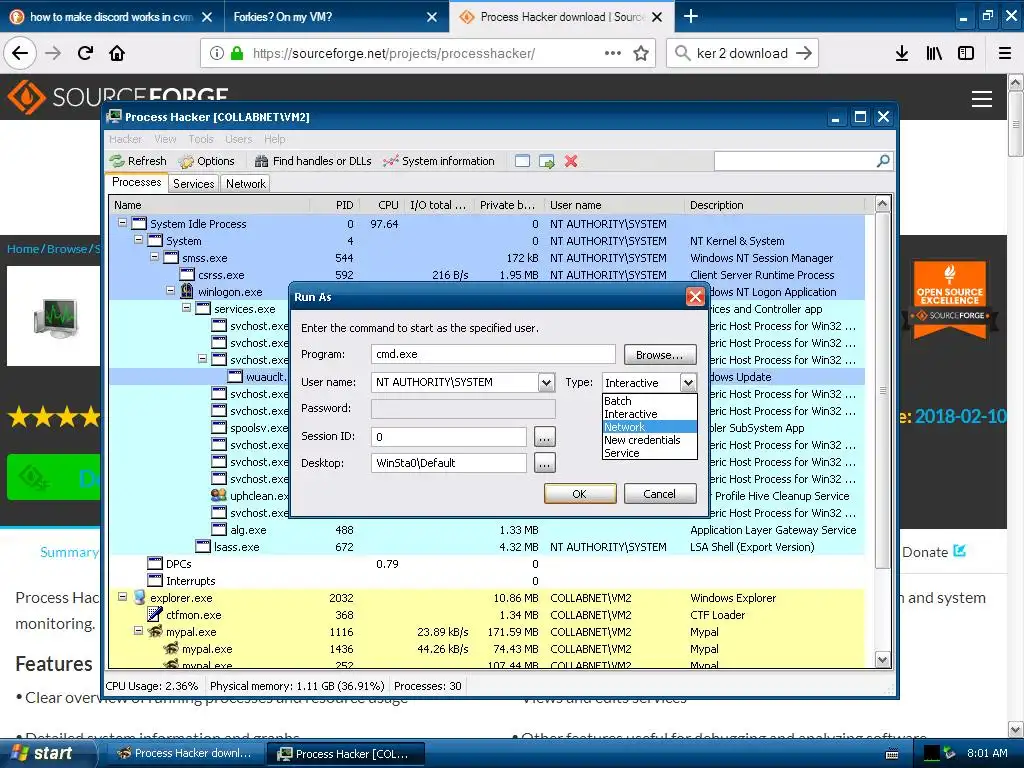The height and width of the screenshot is (768, 1024).
Task: Select the alg.exe process row
Action: [487, 530]
